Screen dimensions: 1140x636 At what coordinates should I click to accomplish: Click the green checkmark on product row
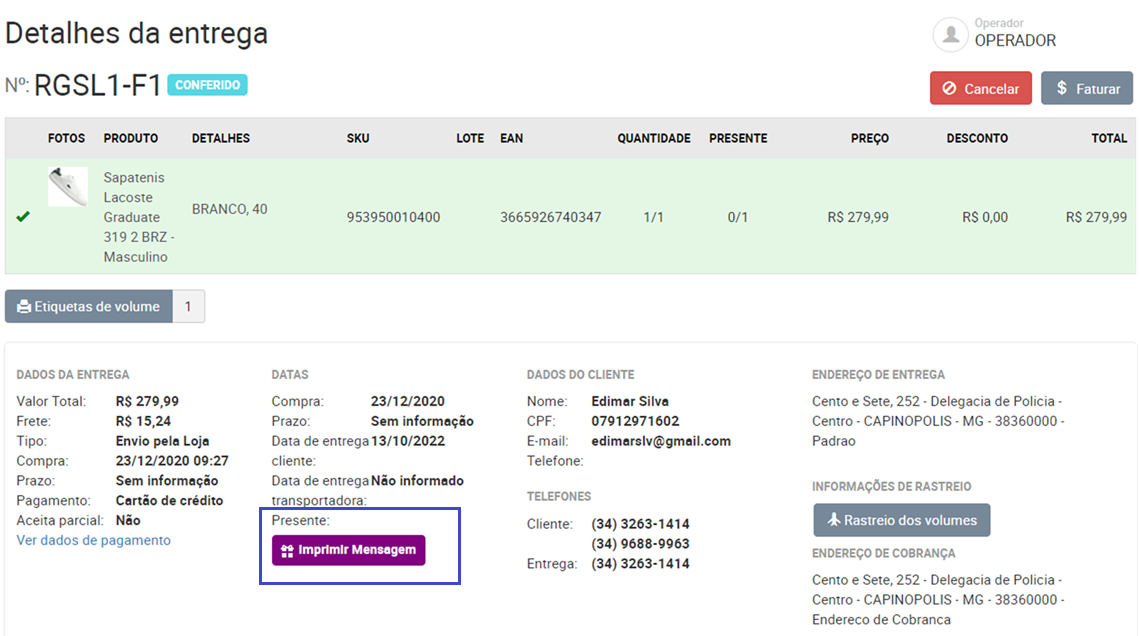pos(23,216)
